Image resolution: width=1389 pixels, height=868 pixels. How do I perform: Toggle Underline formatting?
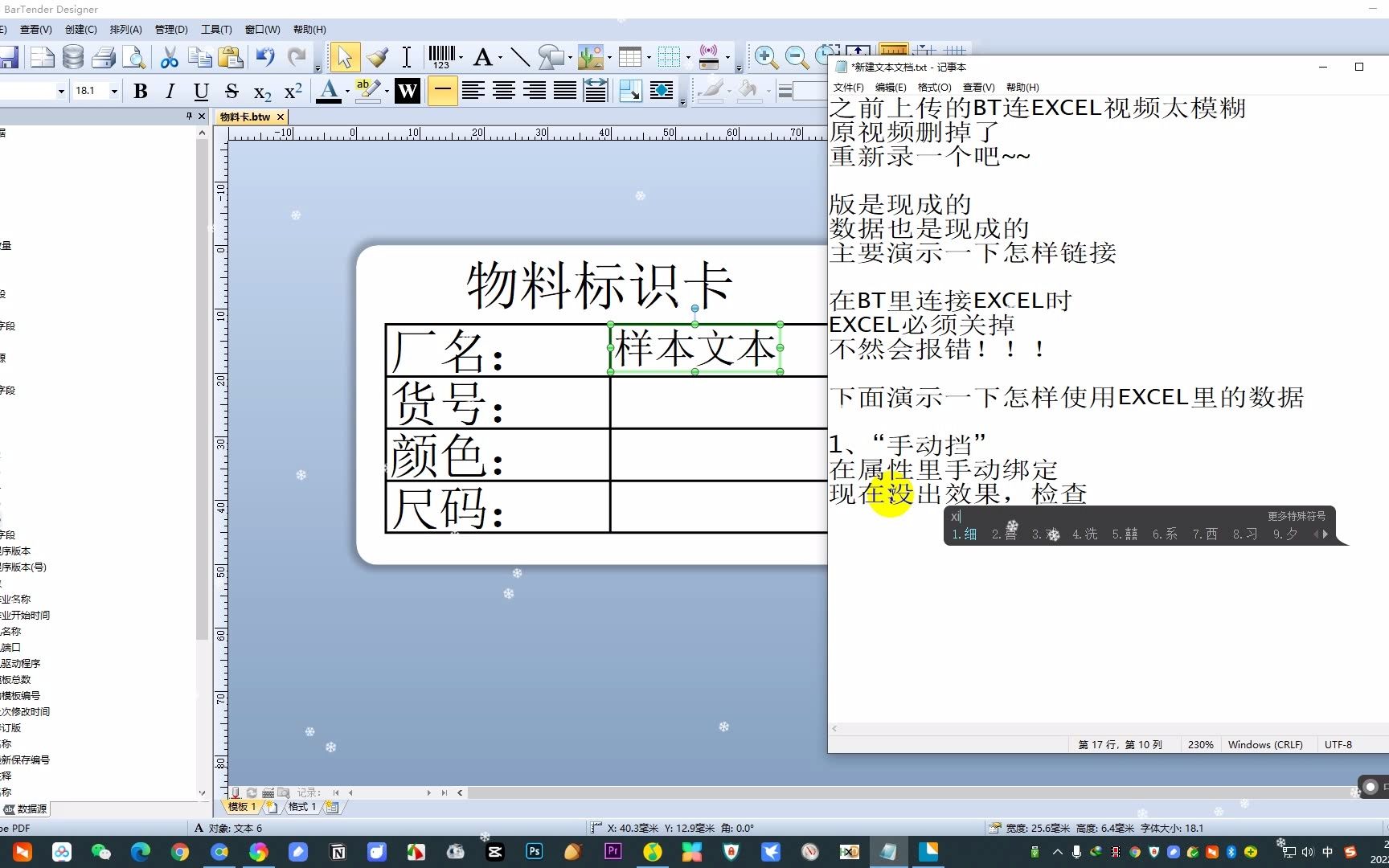(201, 91)
